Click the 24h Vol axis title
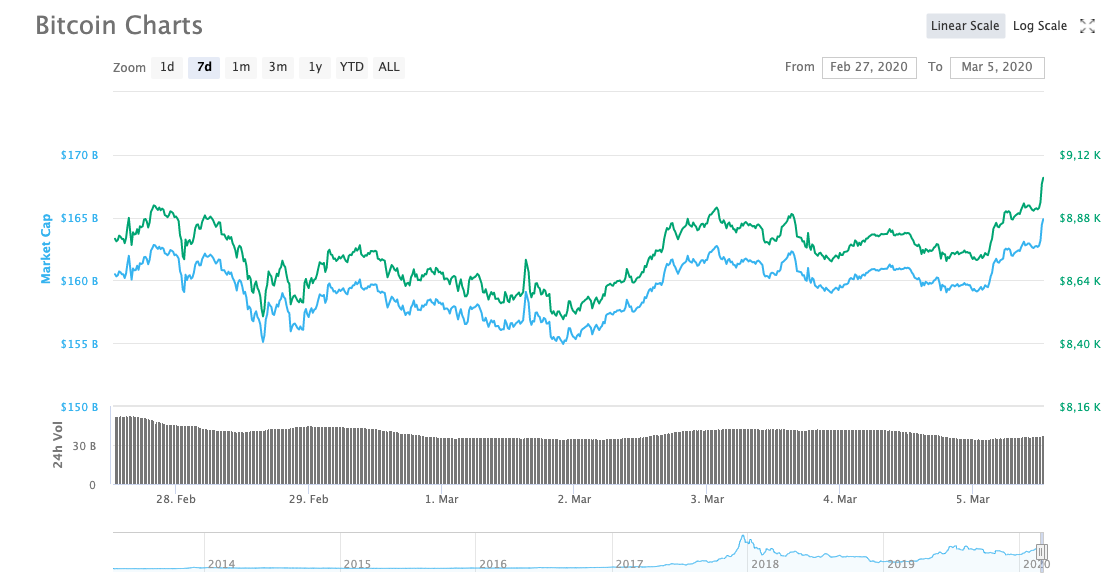The width and height of the screenshot is (1105, 583). 58,445
